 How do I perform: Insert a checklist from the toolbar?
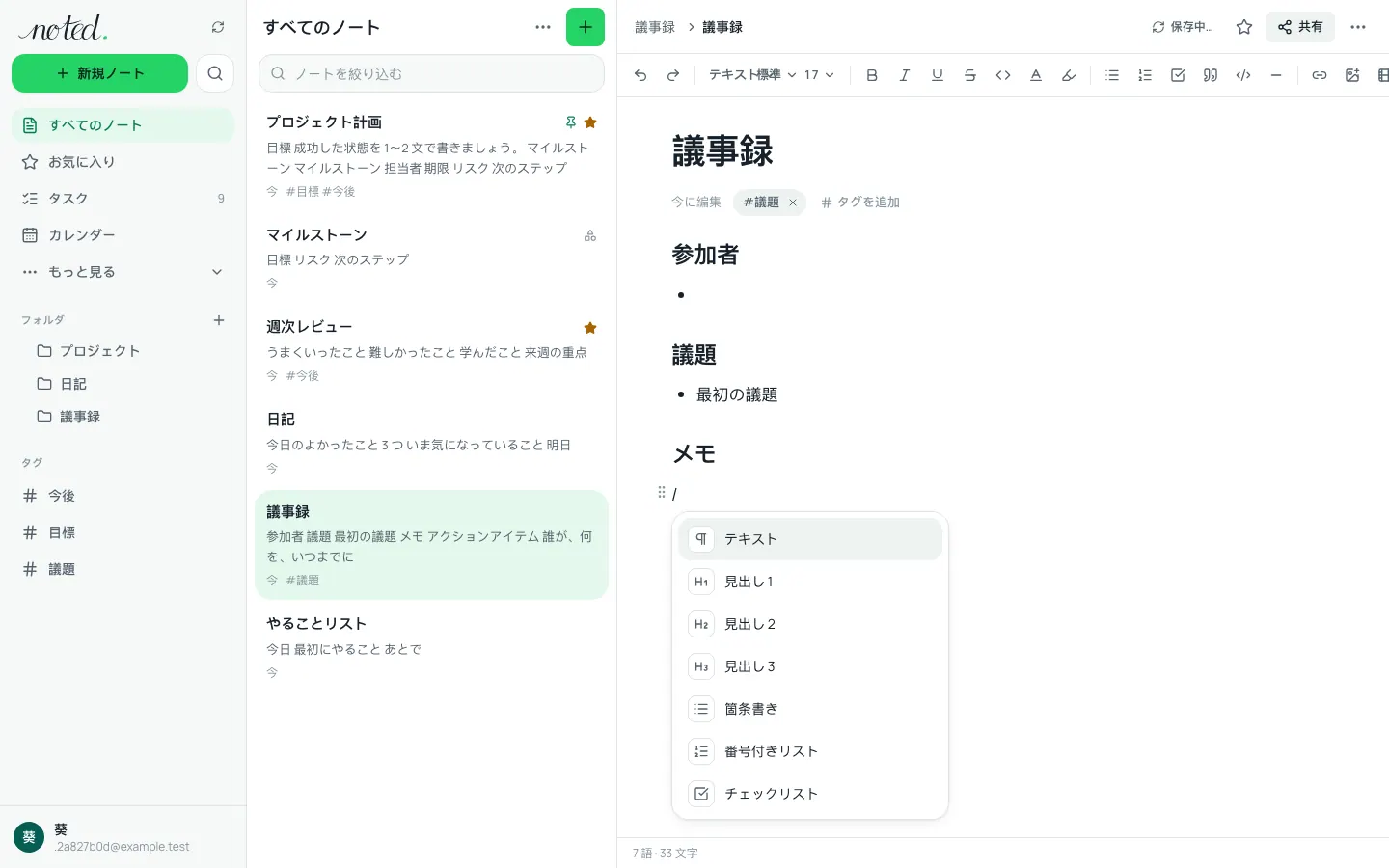tap(1178, 75)
